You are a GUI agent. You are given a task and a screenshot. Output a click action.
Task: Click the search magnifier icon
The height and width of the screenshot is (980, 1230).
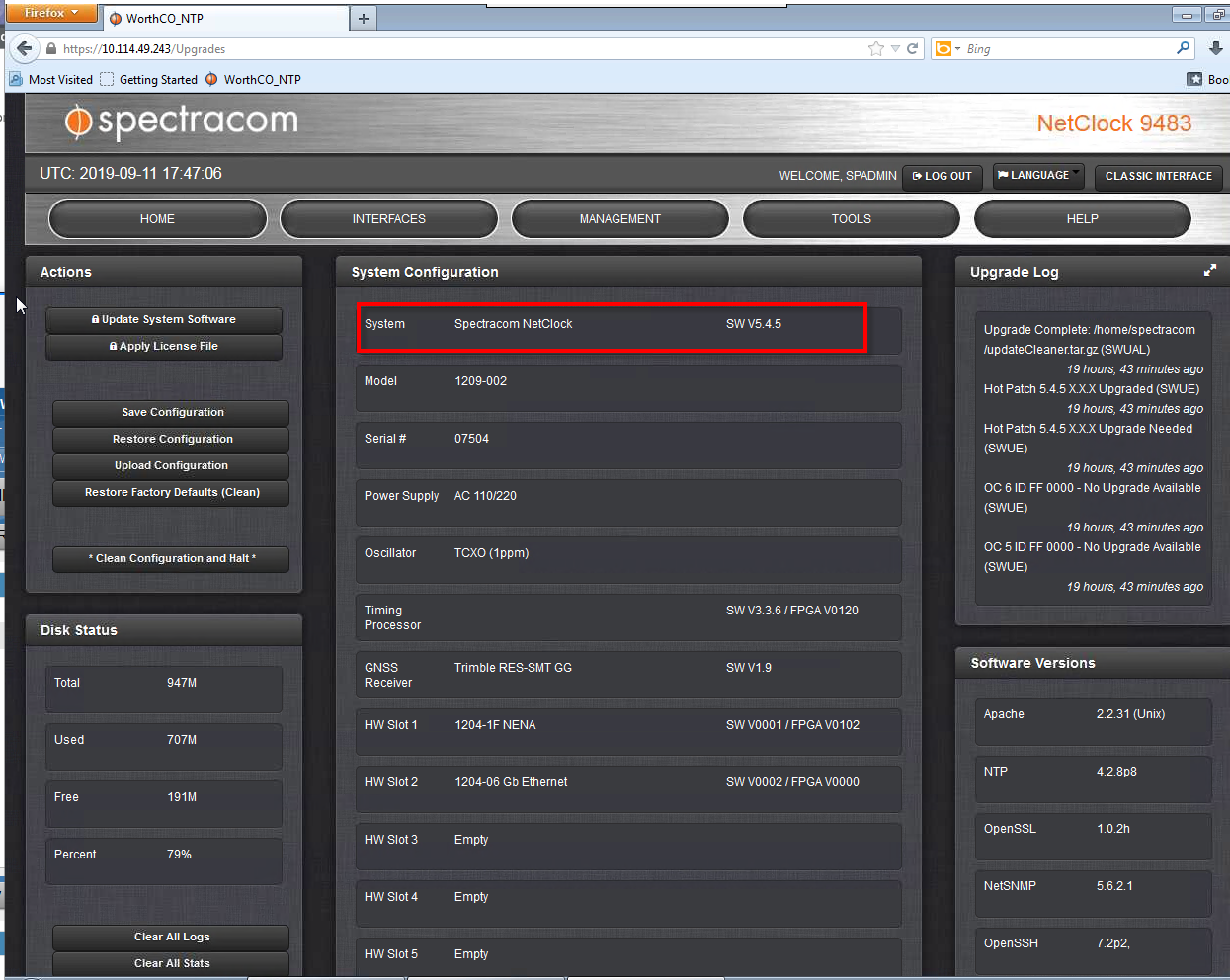1184,48
